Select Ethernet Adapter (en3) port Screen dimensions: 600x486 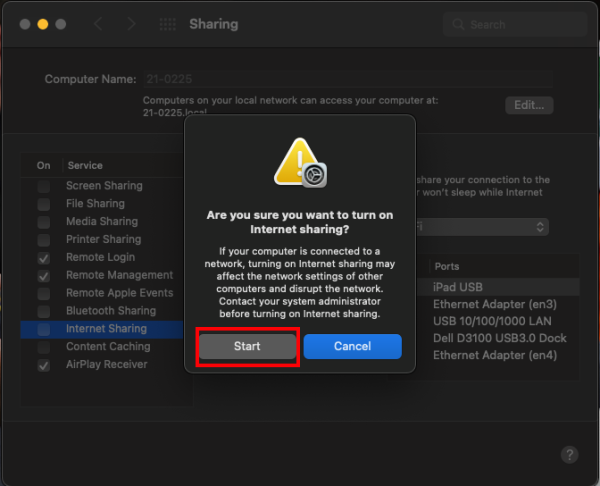[497, 304]
